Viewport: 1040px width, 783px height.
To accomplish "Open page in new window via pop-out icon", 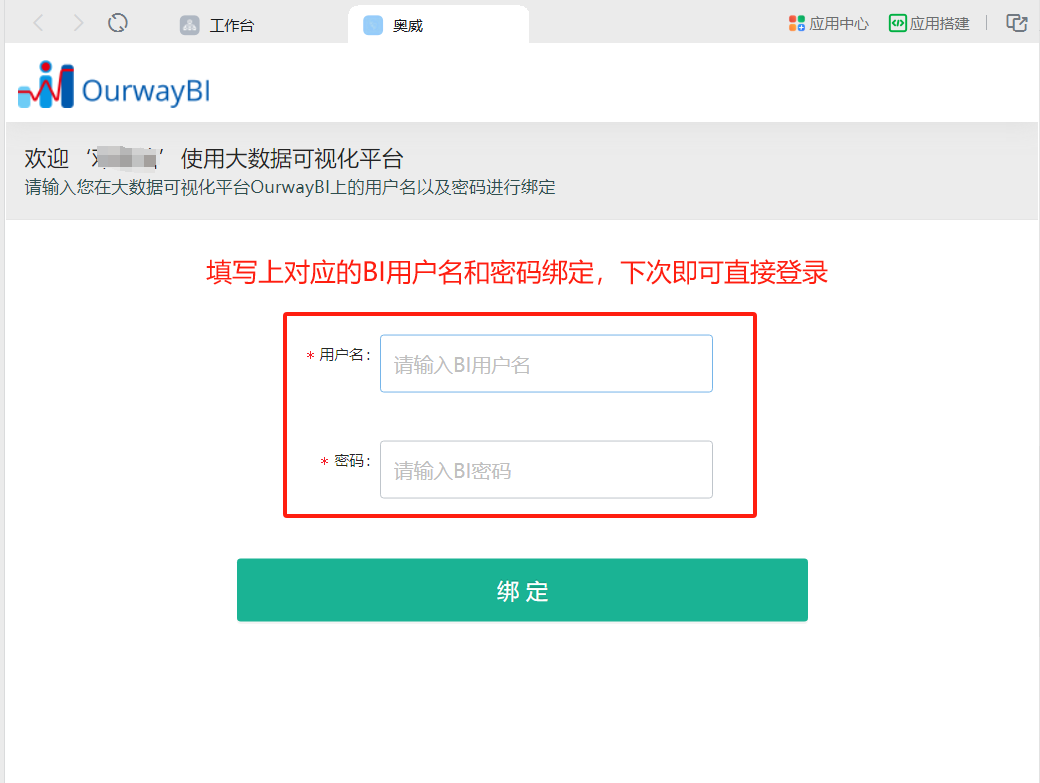I will pos(1017,23).
